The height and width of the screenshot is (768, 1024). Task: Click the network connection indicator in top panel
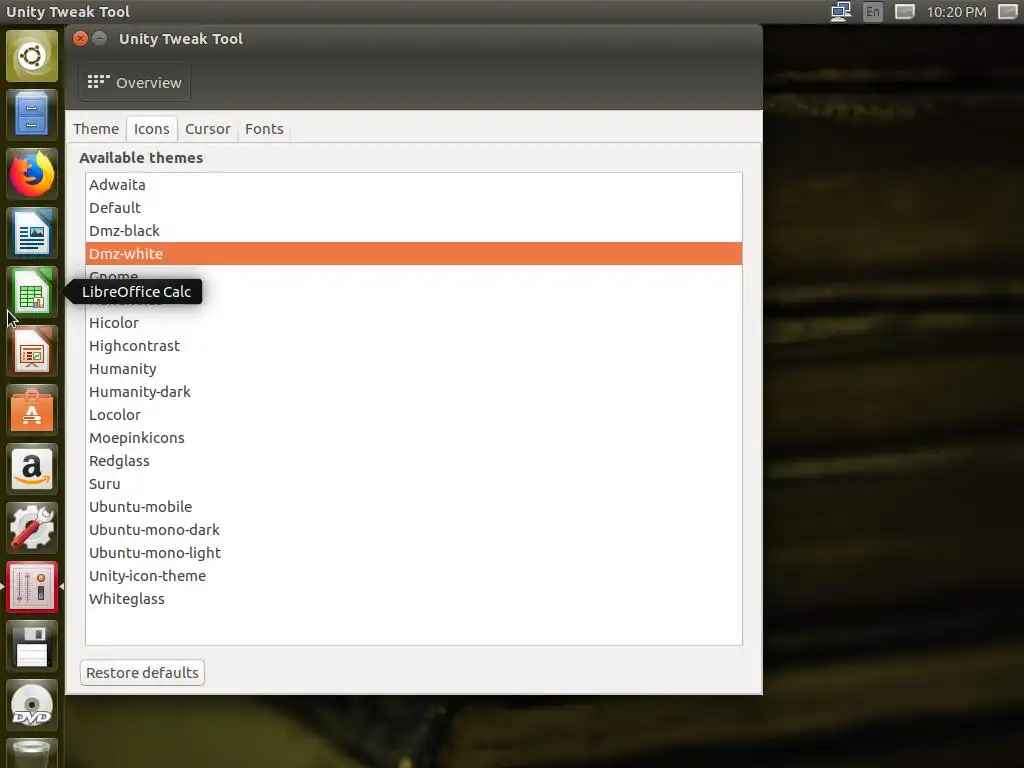click(840, 12)
